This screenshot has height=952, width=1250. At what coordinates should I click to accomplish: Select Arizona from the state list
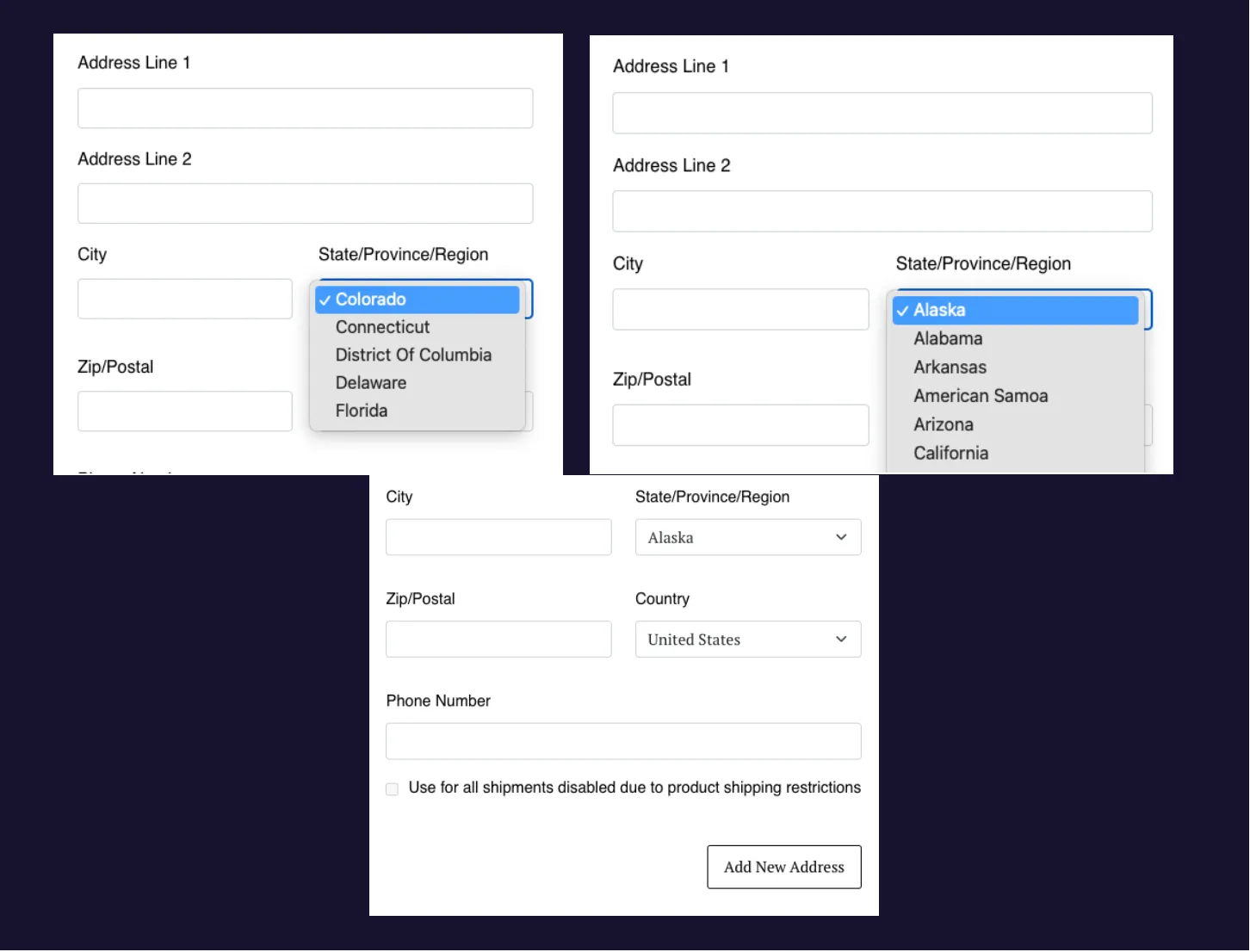pyautogui.click(x=1015, y=424)
